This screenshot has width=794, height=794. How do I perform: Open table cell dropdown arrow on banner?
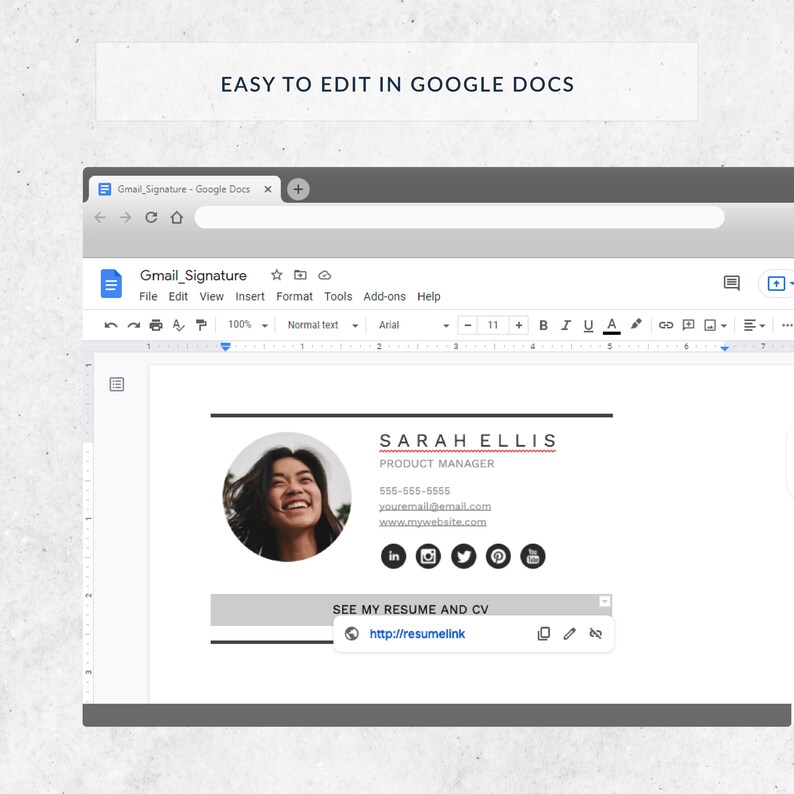click(605, 601)
